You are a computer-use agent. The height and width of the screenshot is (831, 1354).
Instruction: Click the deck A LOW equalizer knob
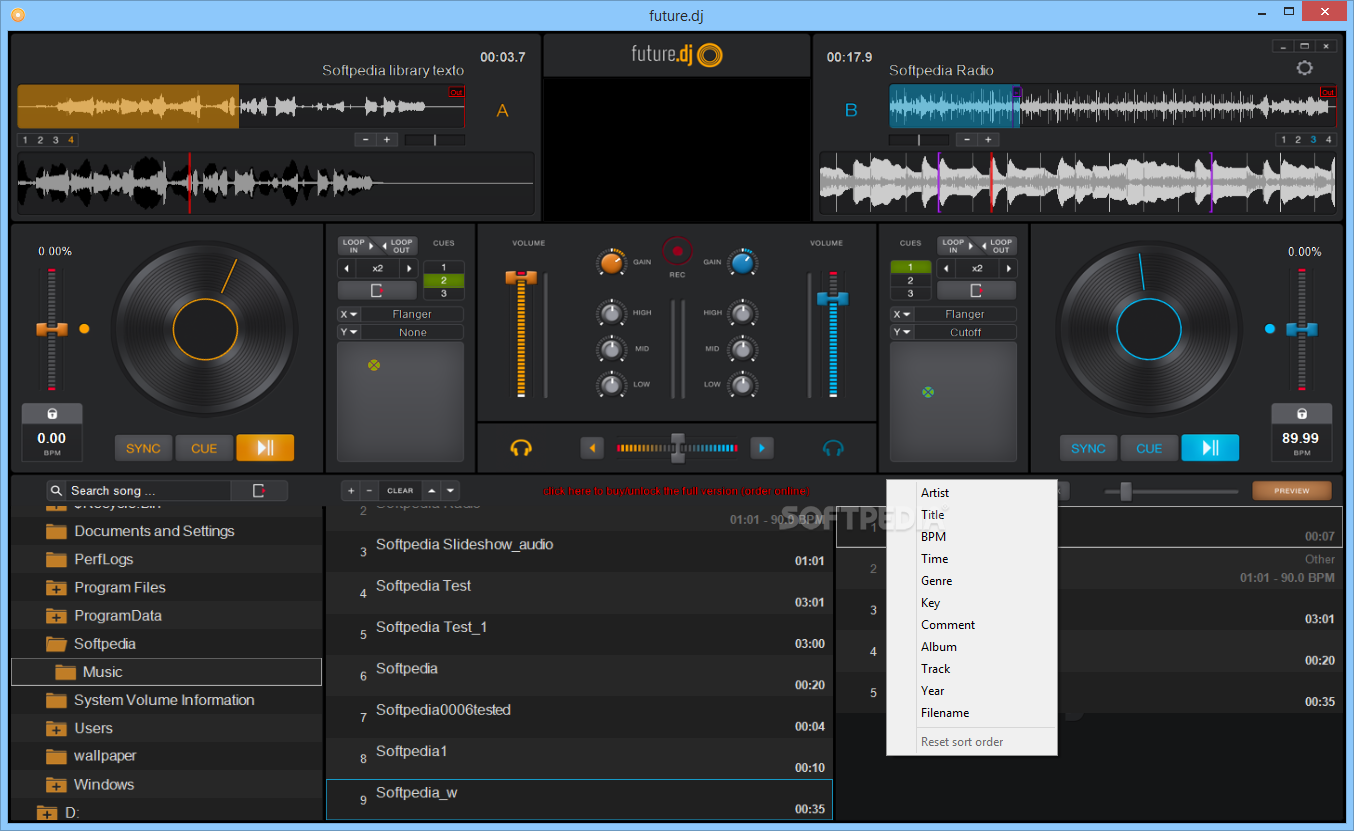tap(612, 384)
